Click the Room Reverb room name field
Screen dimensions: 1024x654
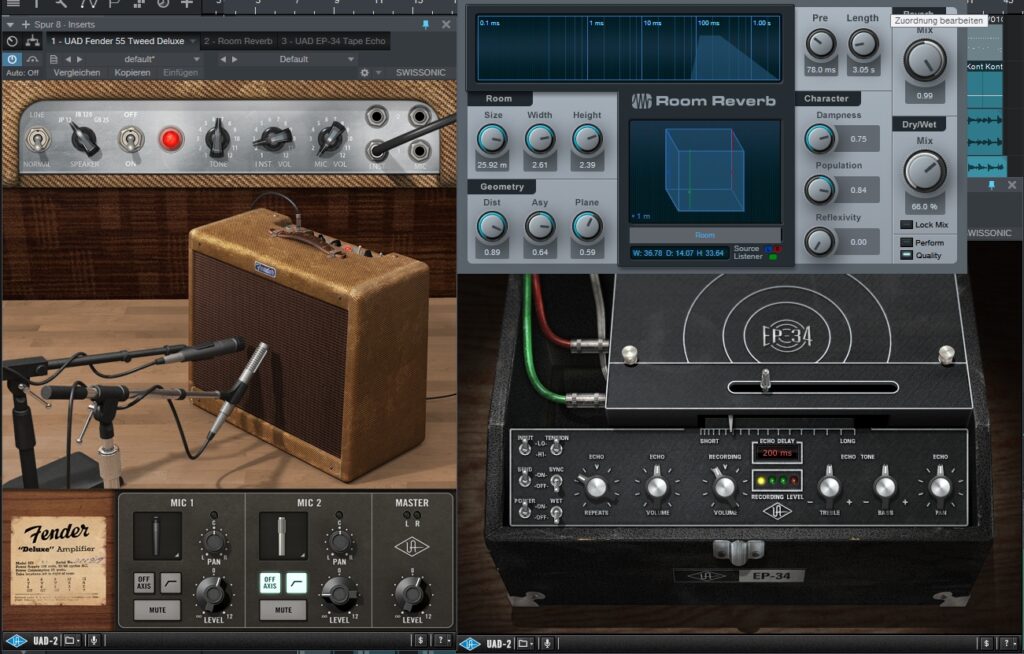705,235
